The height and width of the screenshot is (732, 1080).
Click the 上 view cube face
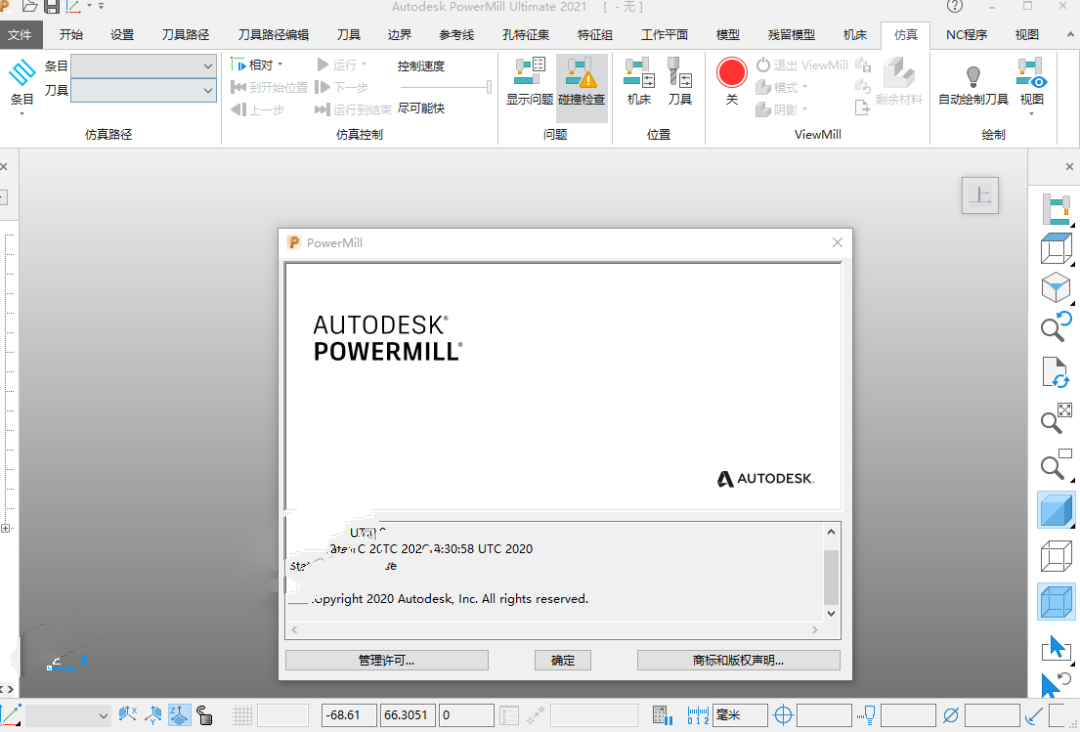click(x=980, y=195)
